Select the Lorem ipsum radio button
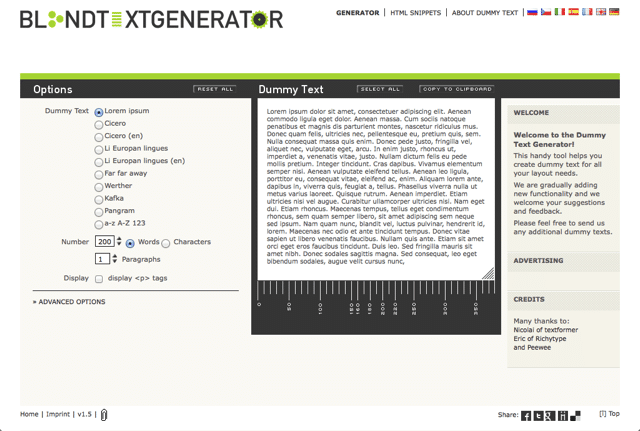Image resolution: width=640 pixels, height=431 pixels. pyautogui.click(x=99, y=112)
